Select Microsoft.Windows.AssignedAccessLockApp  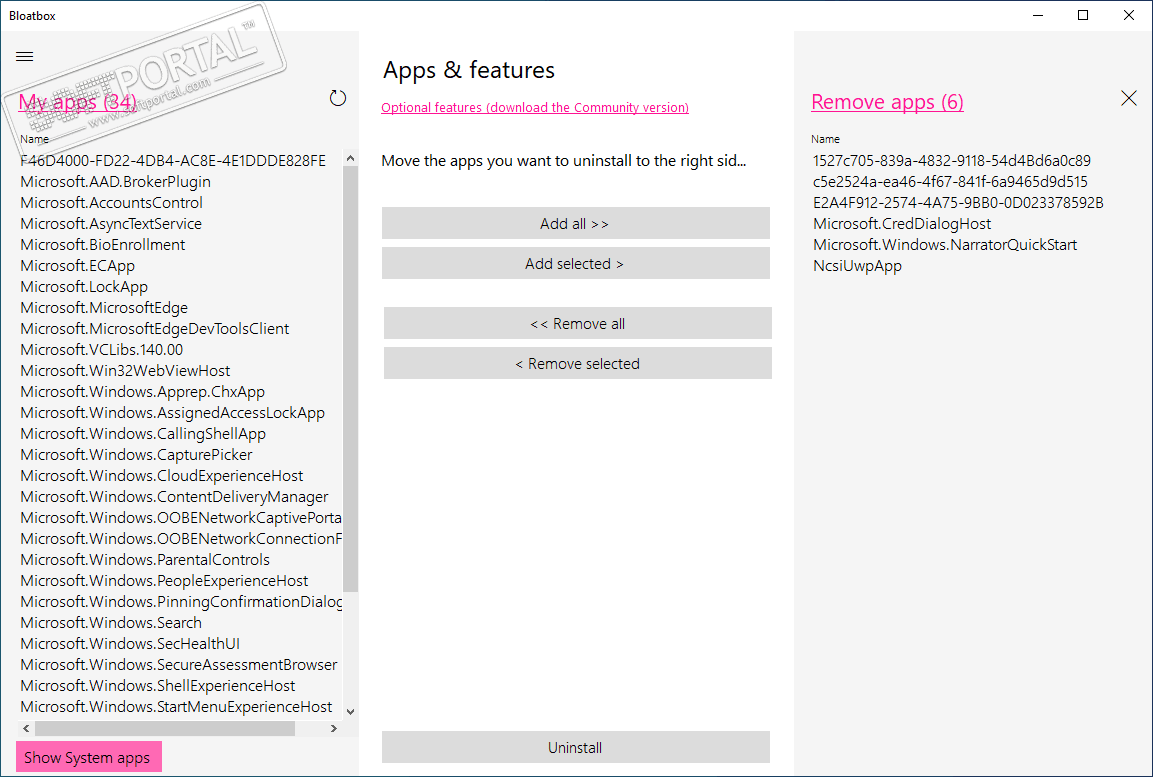pos(172,412)
